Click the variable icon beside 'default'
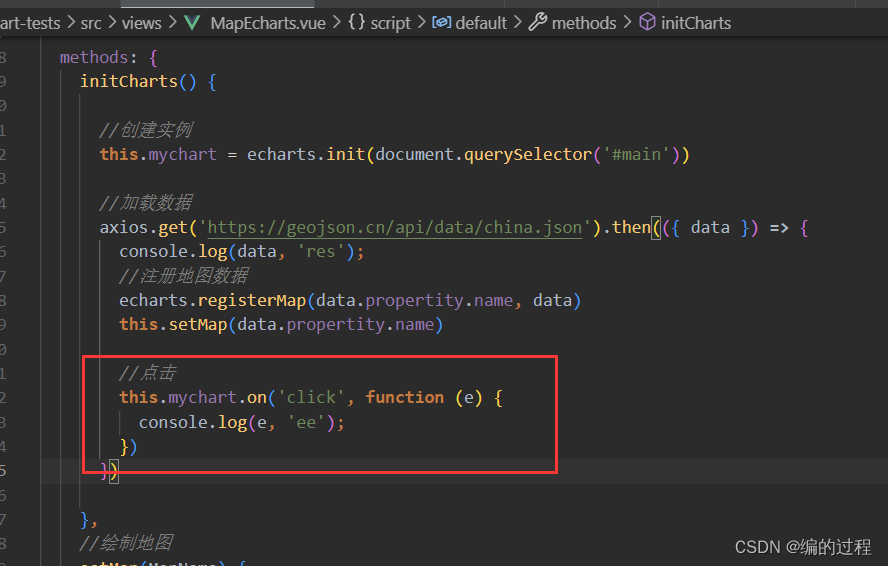The height and width of the screenshot is (566, 888). tap(442, 23)
